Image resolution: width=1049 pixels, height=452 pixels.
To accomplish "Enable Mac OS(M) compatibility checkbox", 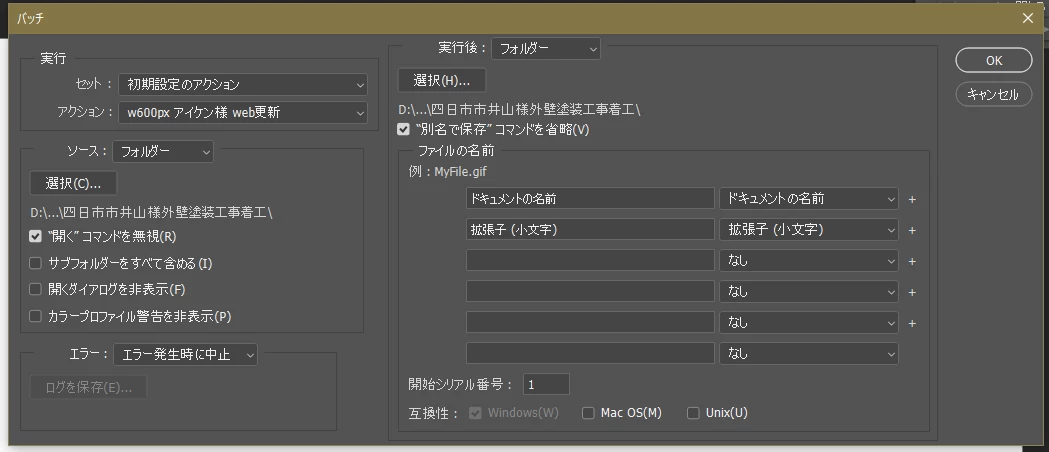I will [588, 413].
